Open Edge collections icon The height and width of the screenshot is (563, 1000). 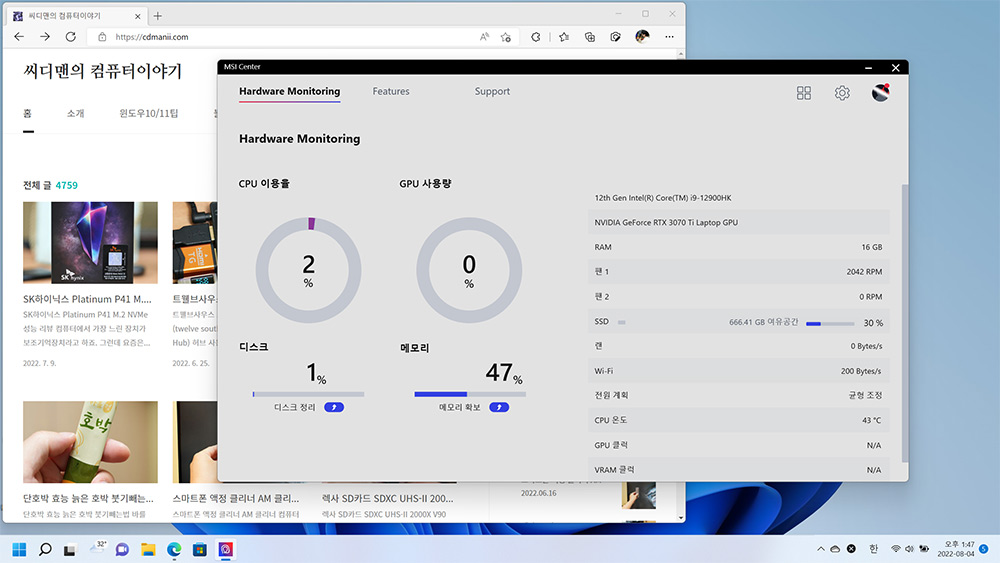click(x=590, y=37)
